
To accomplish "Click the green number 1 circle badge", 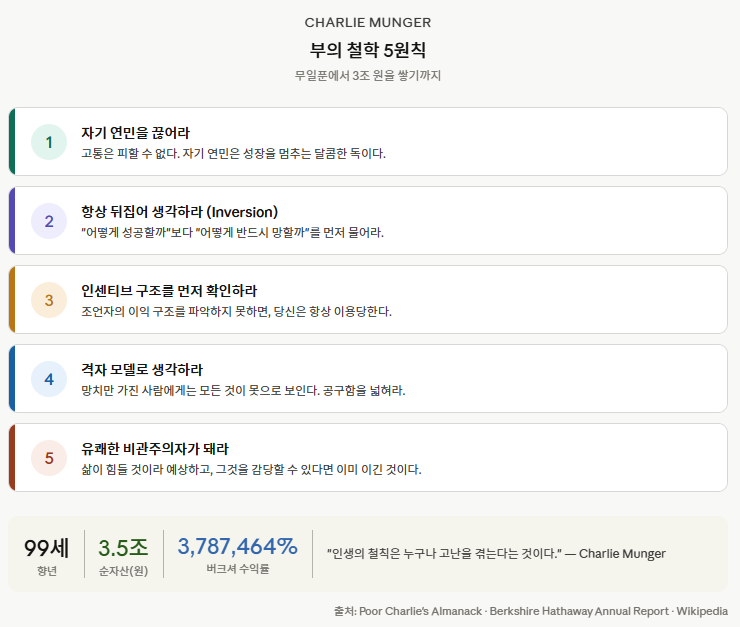I will (48, 142).
